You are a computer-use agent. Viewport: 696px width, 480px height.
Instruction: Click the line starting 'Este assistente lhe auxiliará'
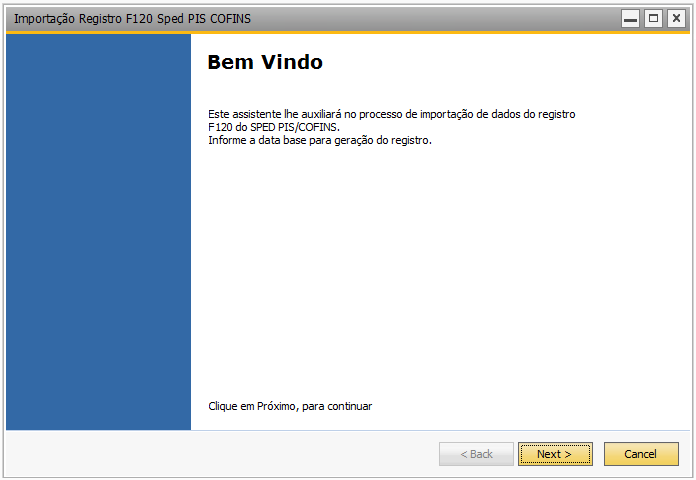392,114
